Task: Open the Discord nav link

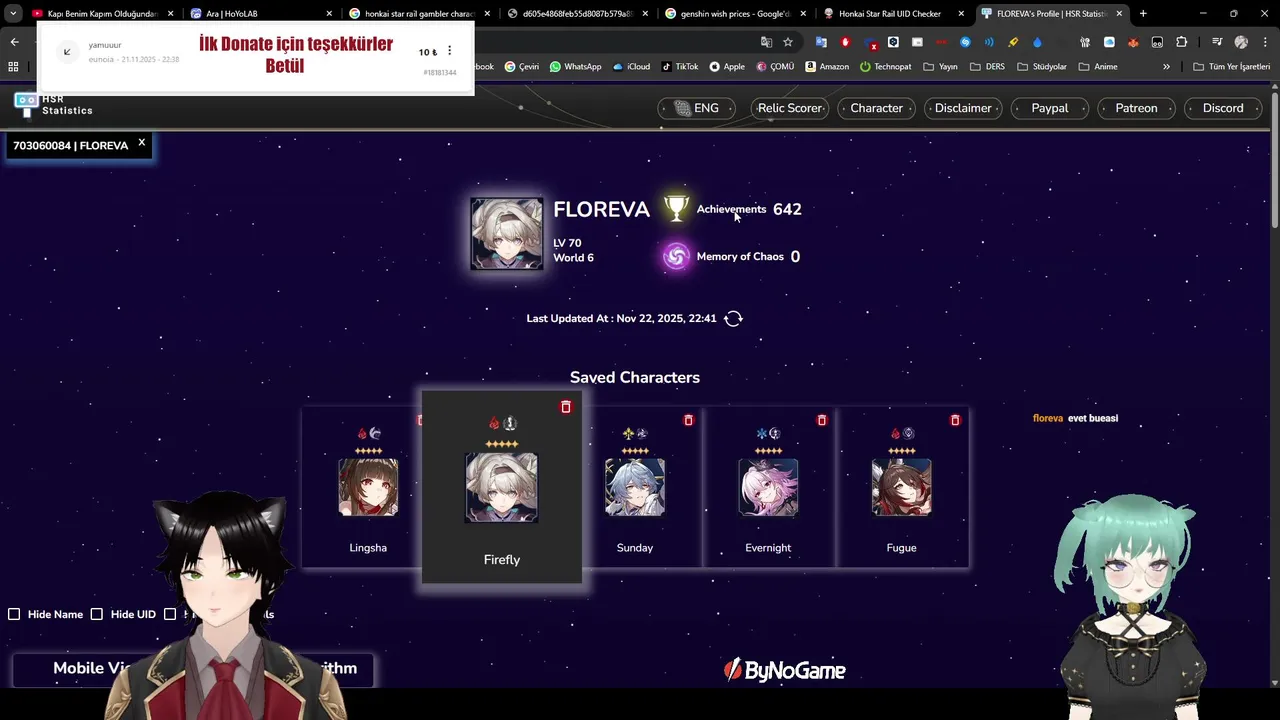Action: [1223, 108]
